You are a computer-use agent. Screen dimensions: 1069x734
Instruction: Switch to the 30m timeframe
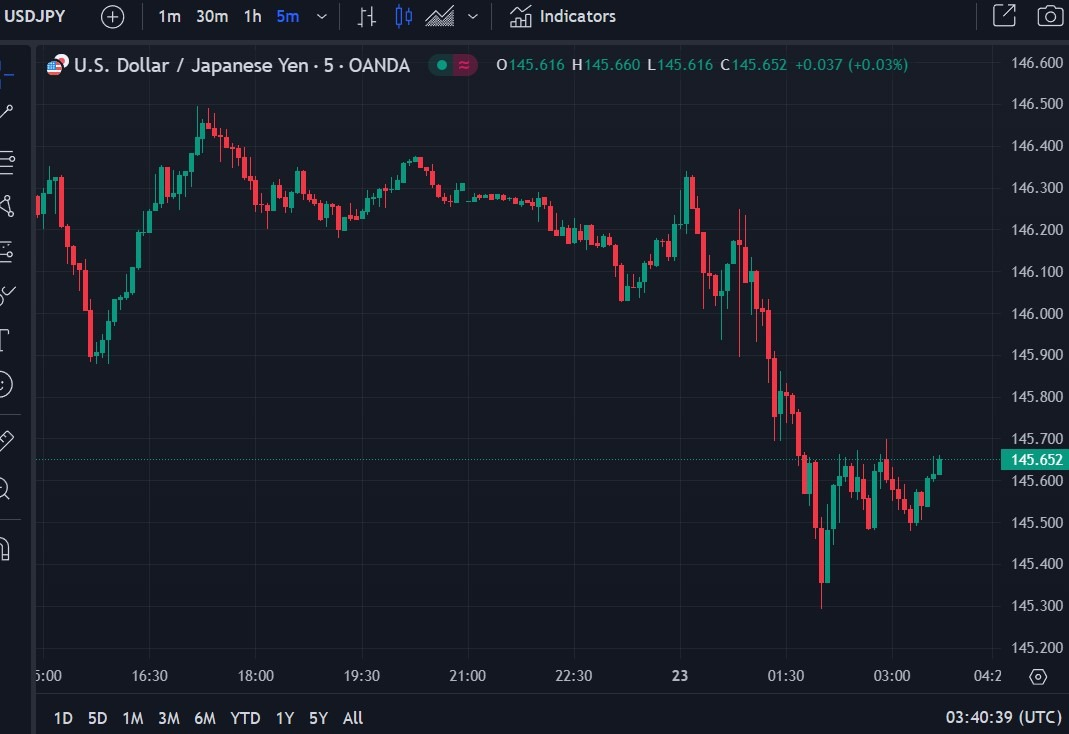click(x=212, y=16)
